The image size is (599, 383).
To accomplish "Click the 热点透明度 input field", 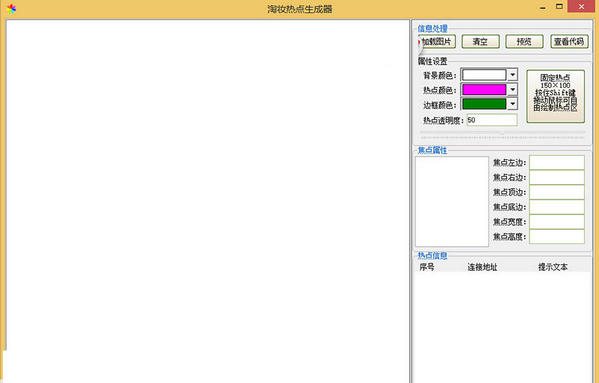I will point(492,120).
